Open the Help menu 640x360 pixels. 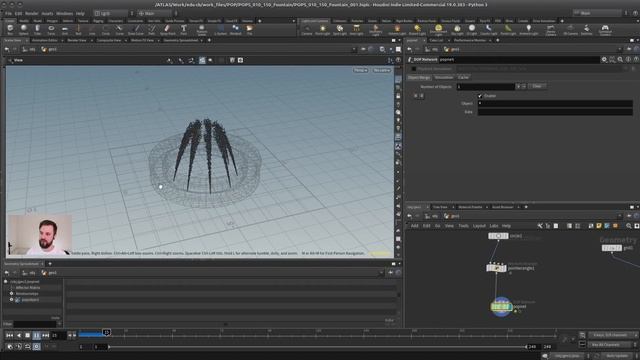click(80, 13)
